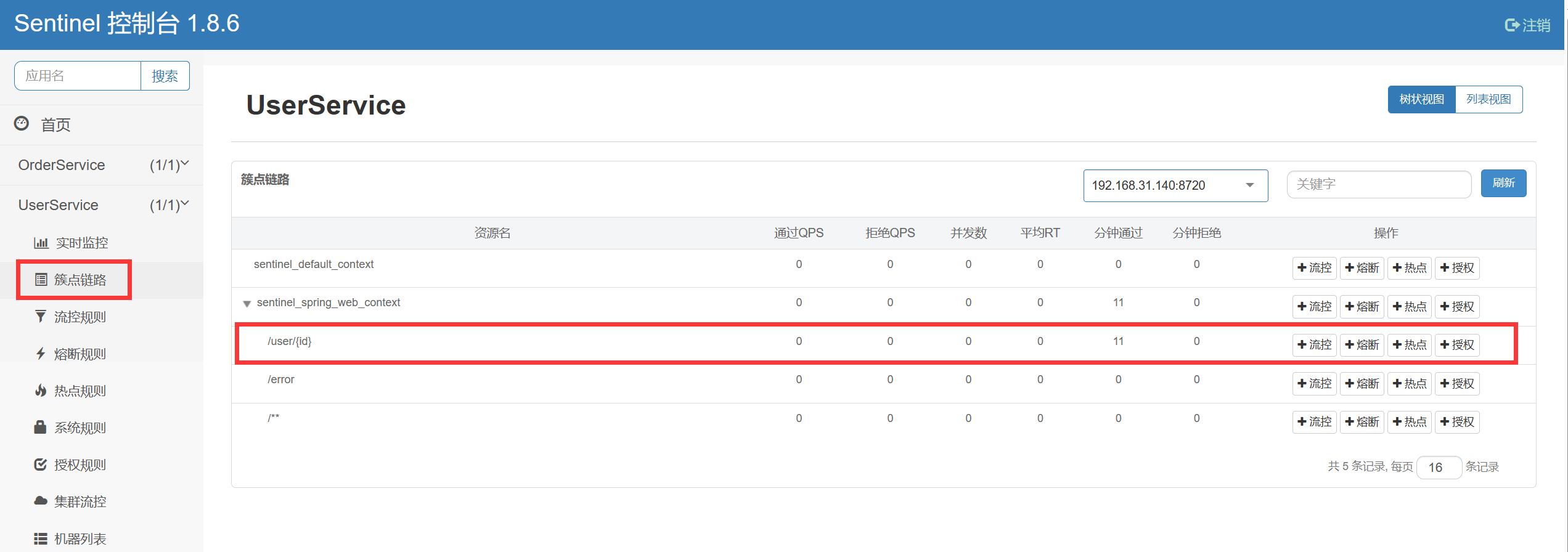Click the /** resource name
Screen dimensions: 1568x552
274,418
